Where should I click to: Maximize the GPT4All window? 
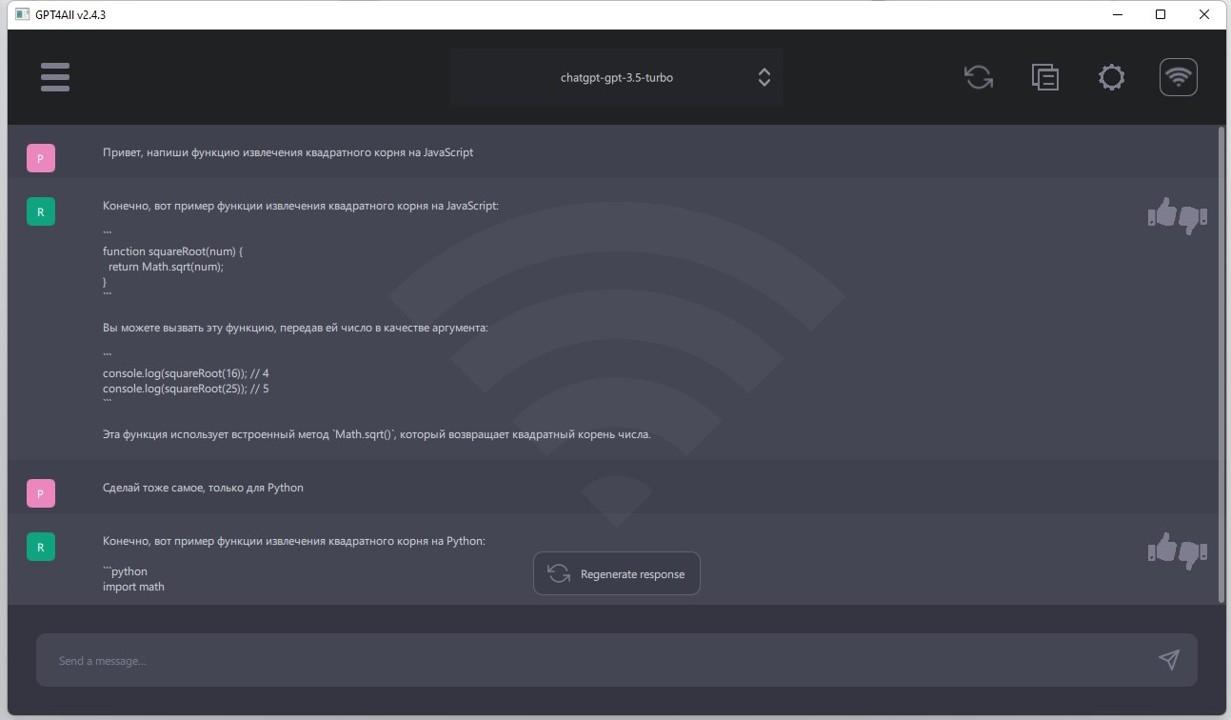click(x=1161, y=14)
